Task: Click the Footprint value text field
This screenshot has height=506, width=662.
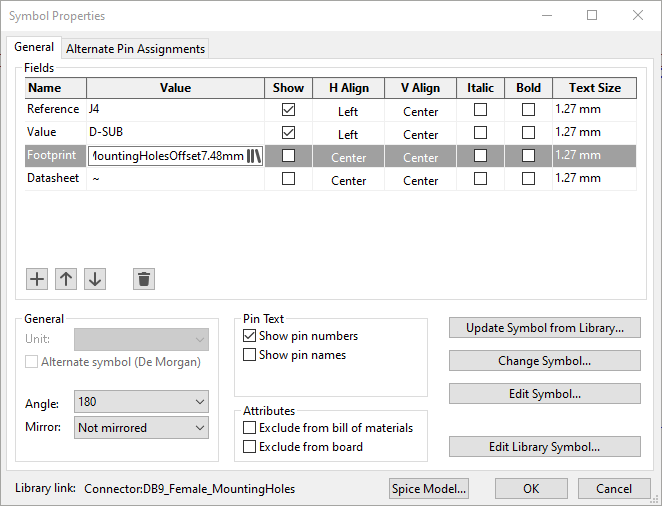Action: pos(167,156)
